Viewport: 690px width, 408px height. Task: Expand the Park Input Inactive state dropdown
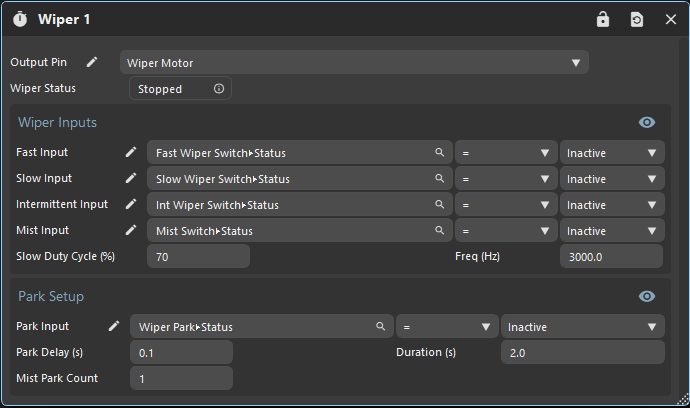[x=582, y=327]
